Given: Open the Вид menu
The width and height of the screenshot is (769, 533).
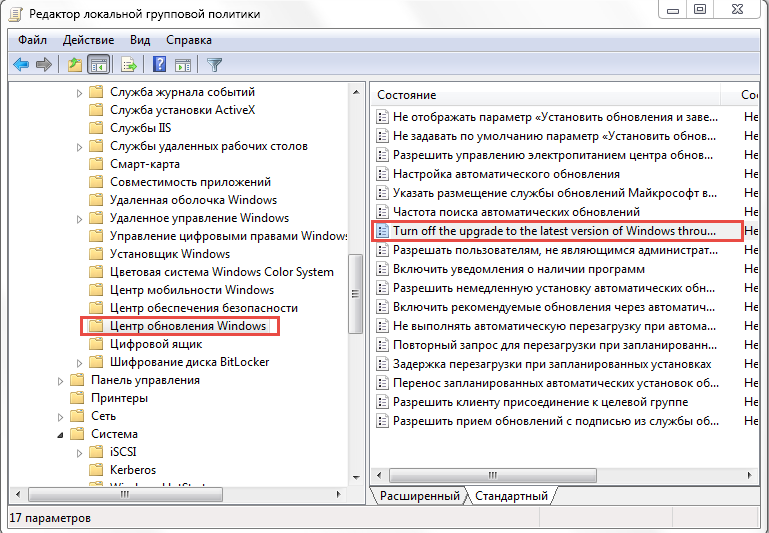Looking at the screenshot, I should coord(140,40).
